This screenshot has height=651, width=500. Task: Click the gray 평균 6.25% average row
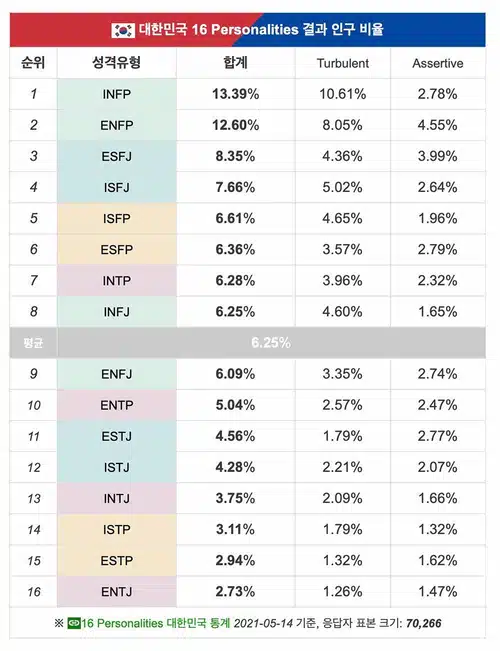(248, 343)
